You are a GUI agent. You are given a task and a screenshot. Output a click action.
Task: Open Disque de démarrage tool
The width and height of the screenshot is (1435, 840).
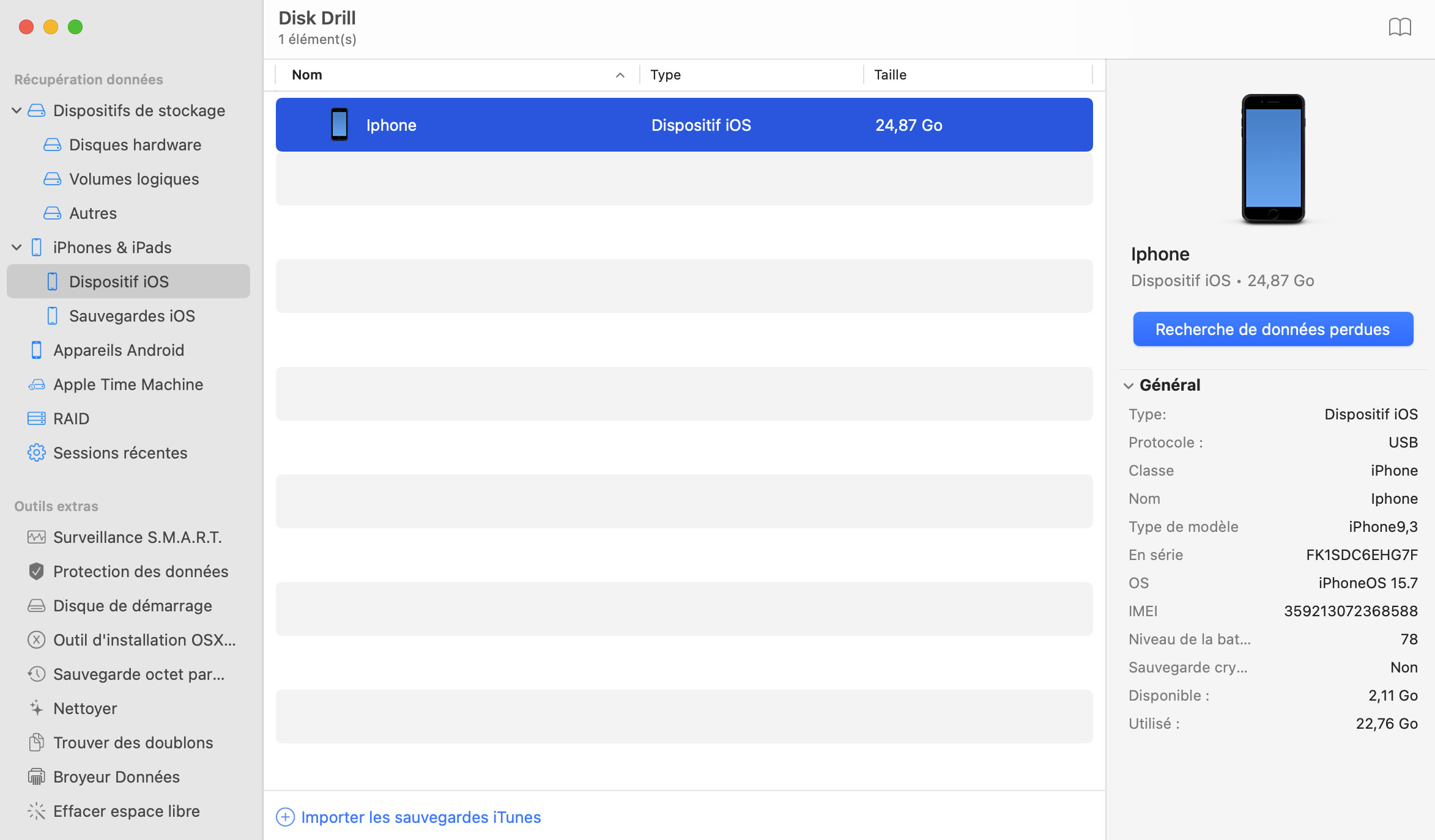click(x=133, y=606)
